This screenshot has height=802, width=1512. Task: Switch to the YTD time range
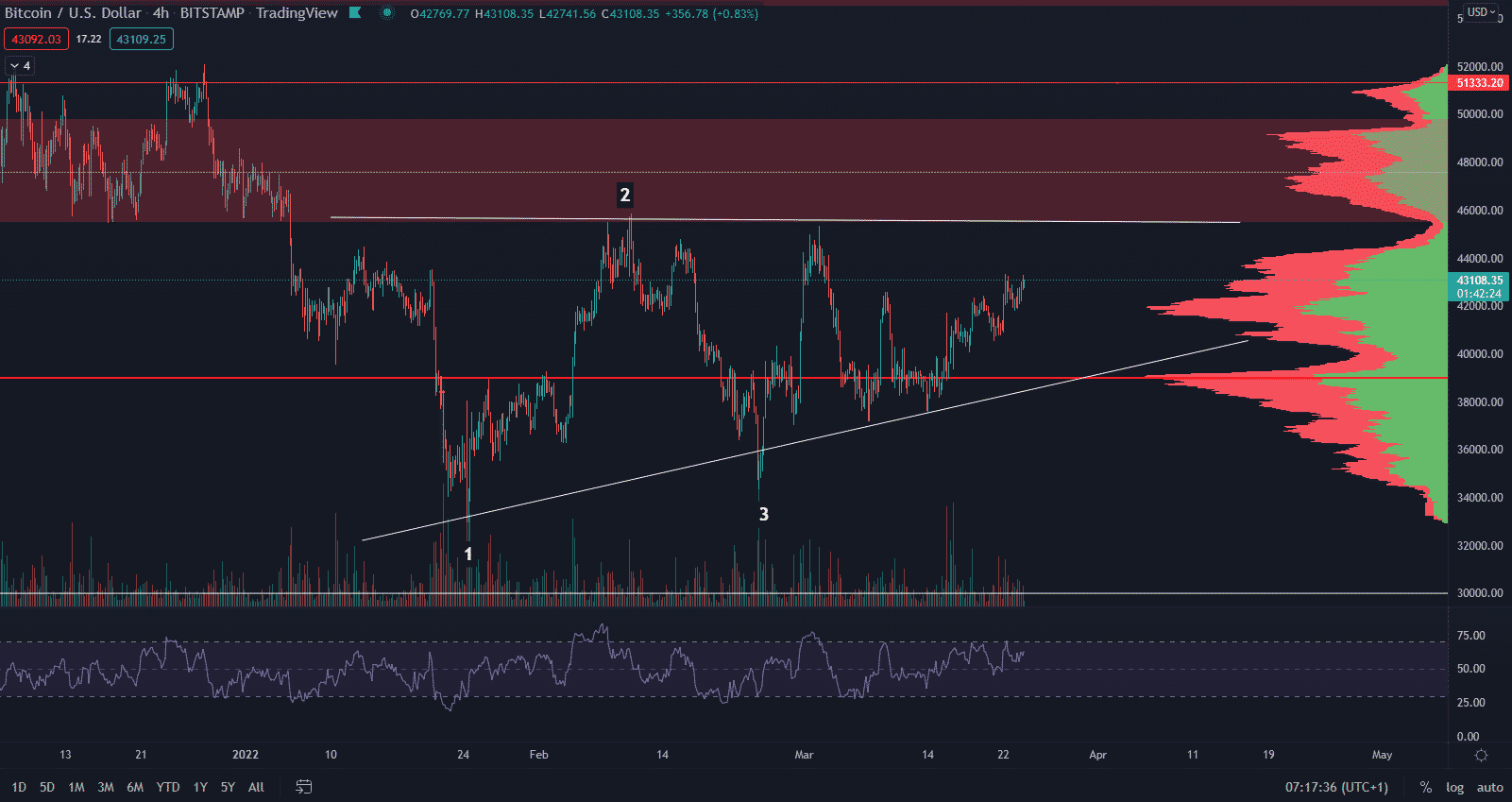point(168,787)
